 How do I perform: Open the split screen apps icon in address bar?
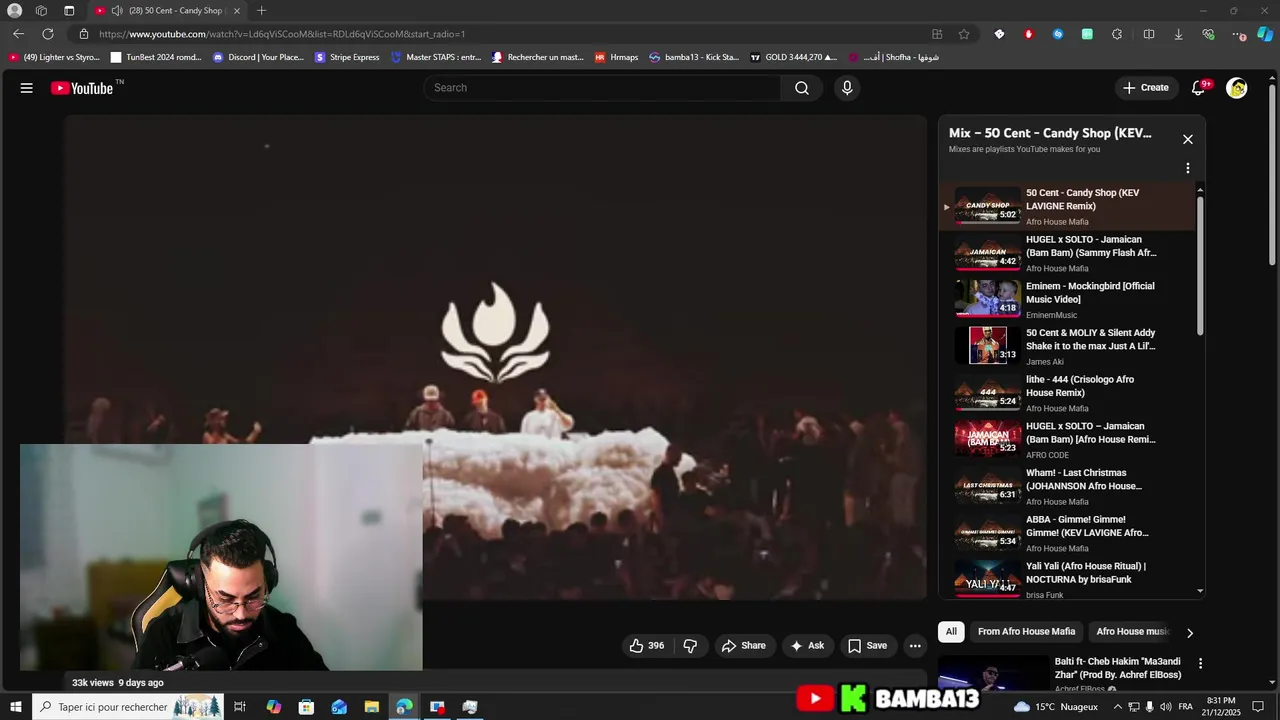pyautogui.click(x=937, y=34)
